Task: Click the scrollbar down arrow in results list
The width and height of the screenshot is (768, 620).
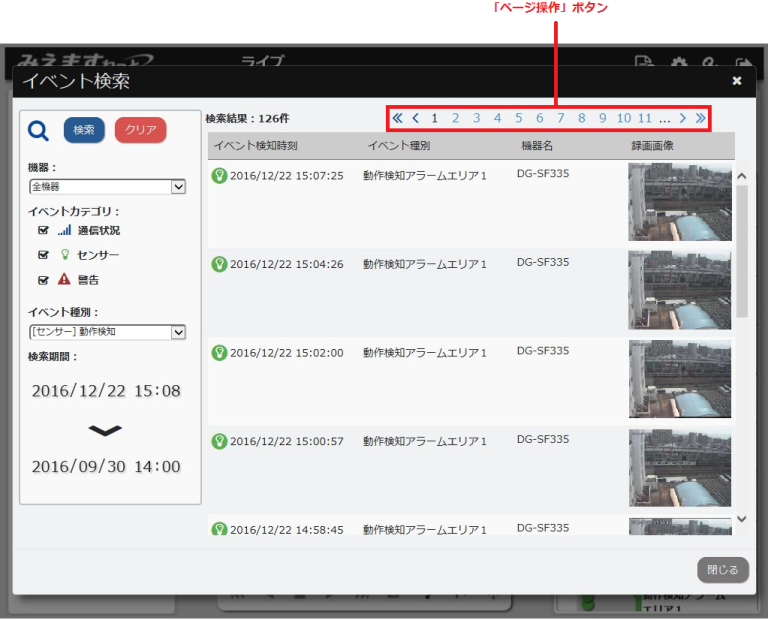Action: (741, 518)
